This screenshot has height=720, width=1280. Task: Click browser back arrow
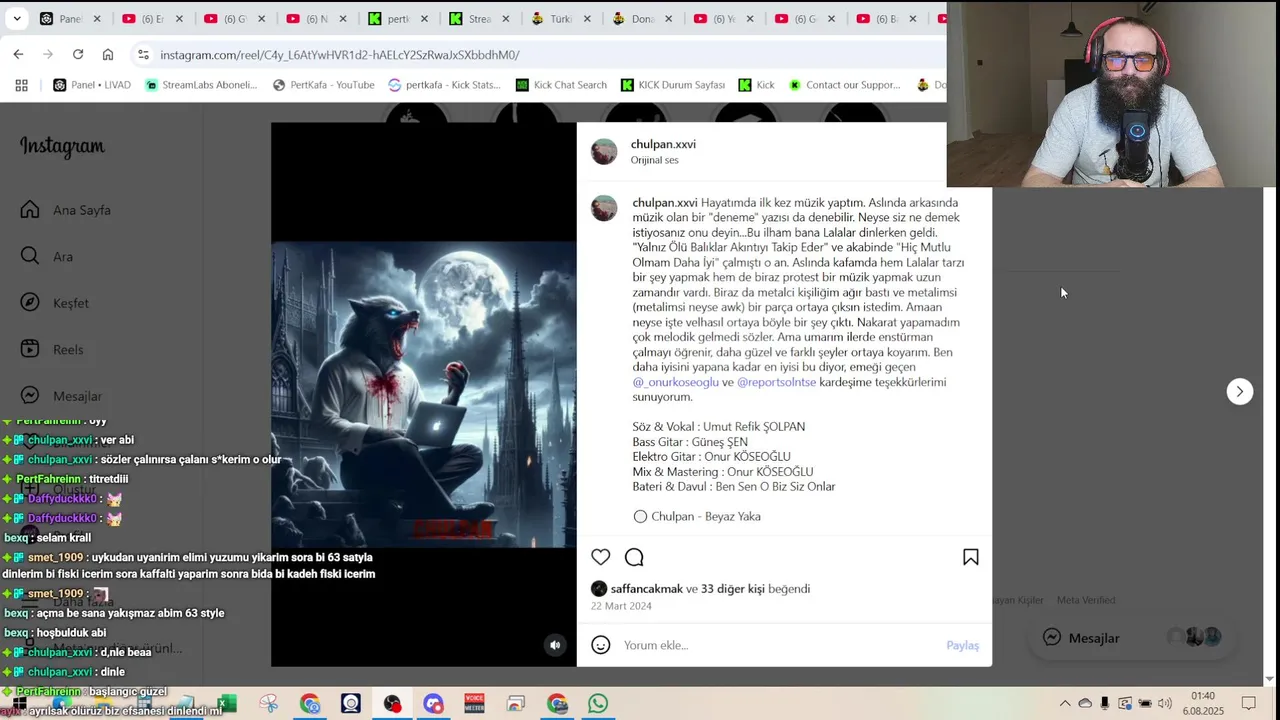[18, 54]
